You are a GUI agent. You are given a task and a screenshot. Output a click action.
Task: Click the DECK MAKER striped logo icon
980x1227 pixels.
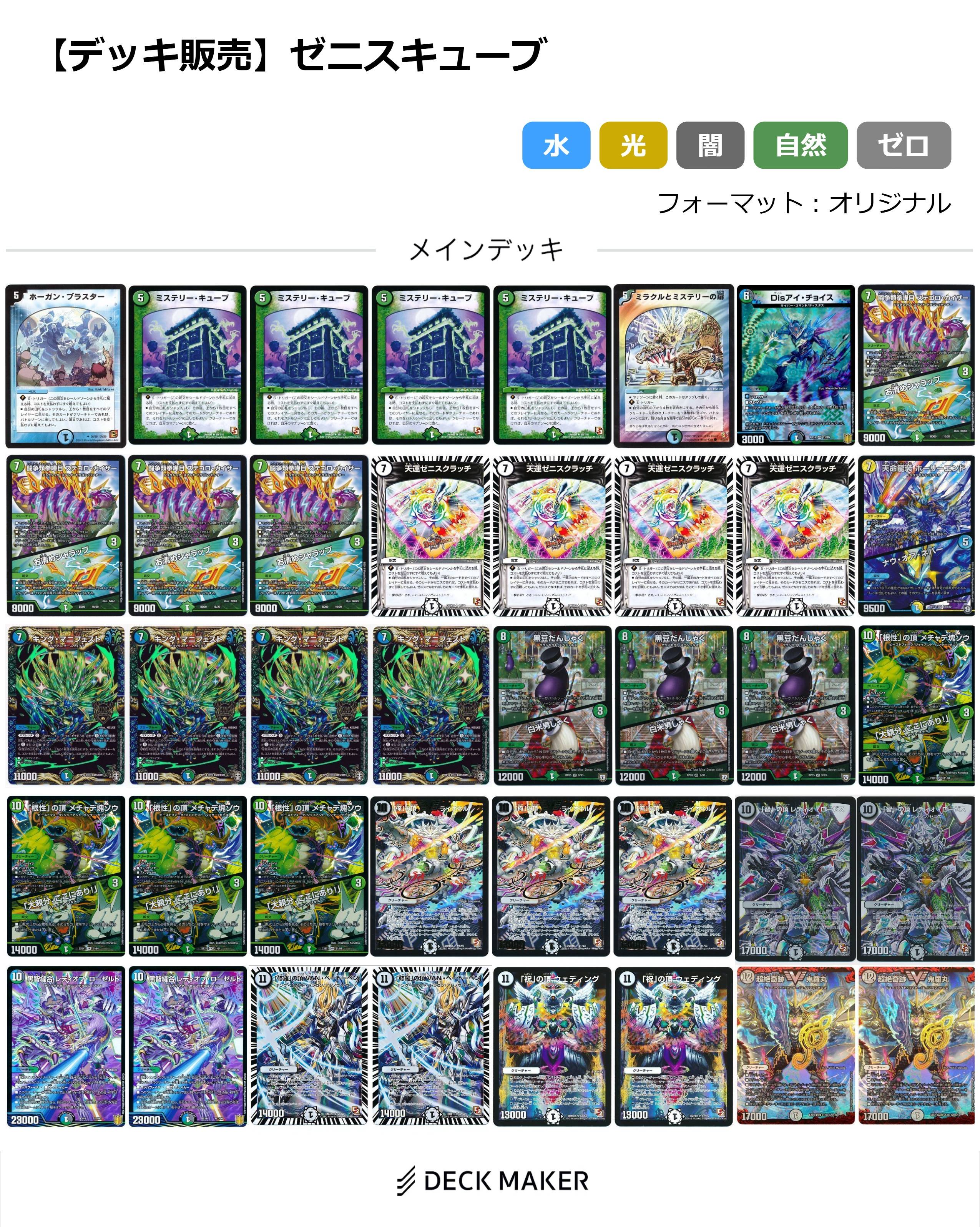click(x=407, y=1180)
